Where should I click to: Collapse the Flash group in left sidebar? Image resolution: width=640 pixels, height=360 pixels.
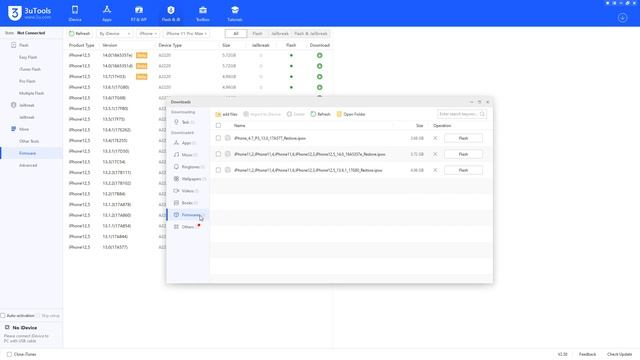[x=13, y=45]
